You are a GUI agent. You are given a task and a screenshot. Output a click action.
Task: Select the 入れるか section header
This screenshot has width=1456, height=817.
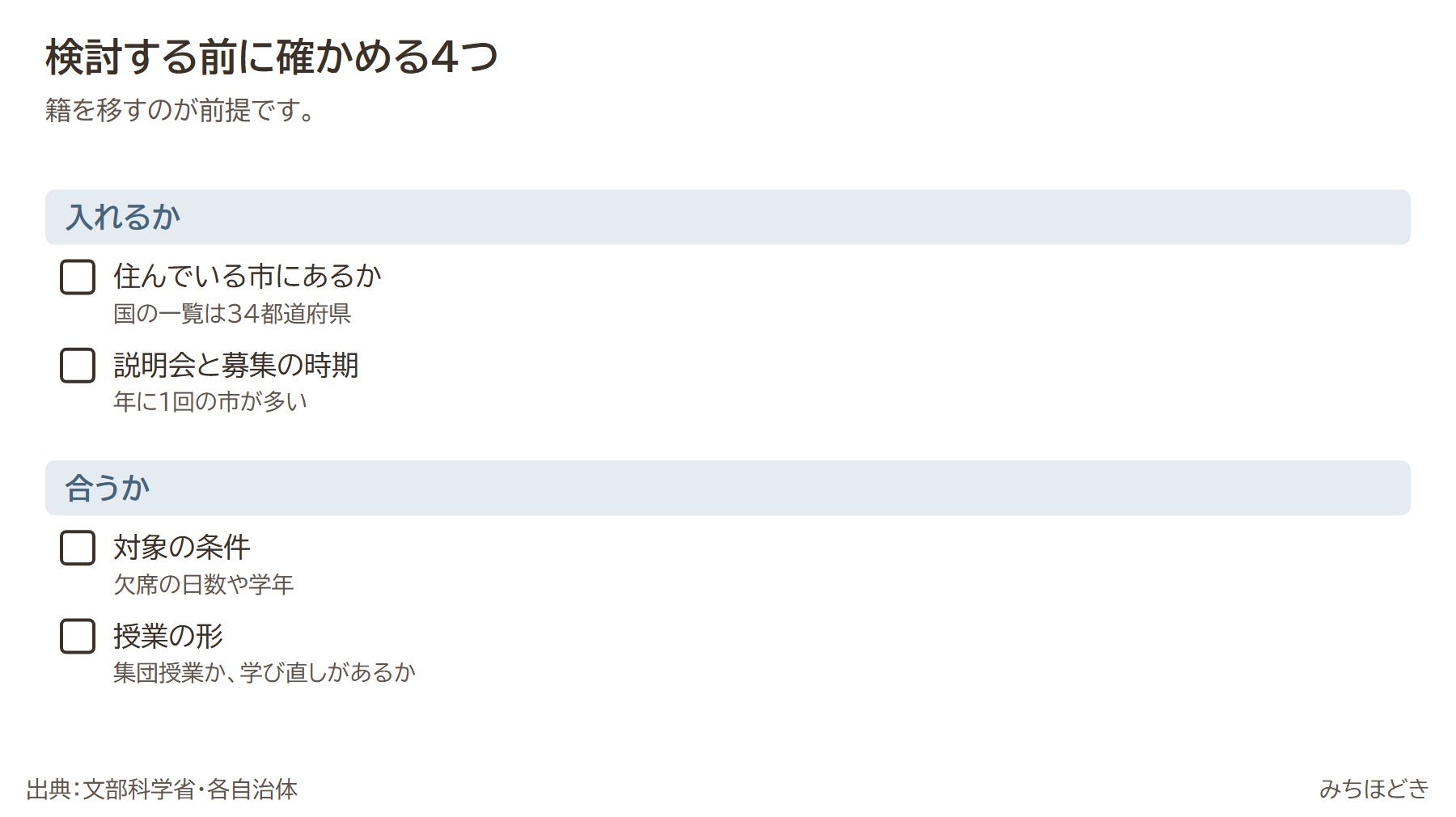click(728, 217)
